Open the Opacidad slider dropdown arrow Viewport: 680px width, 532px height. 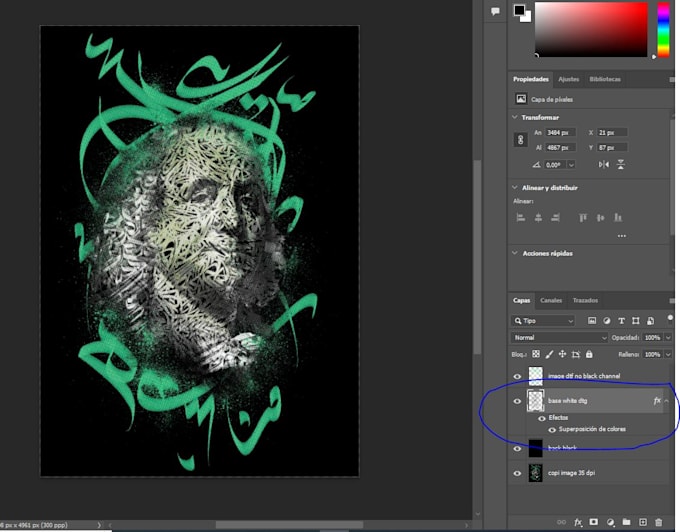coord(668,338)
